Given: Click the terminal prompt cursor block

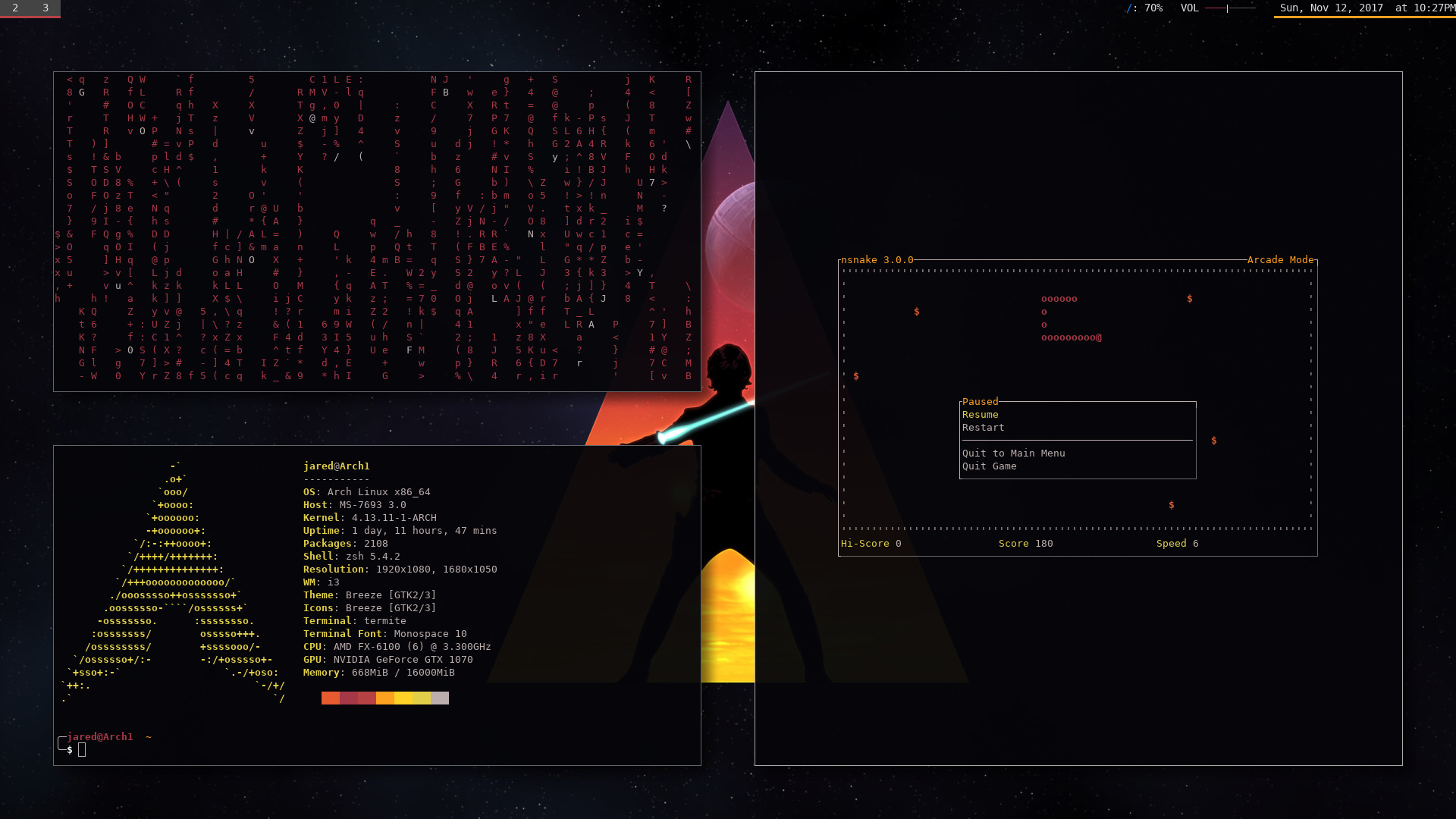Looking at the screenshot, I should 82,750.
